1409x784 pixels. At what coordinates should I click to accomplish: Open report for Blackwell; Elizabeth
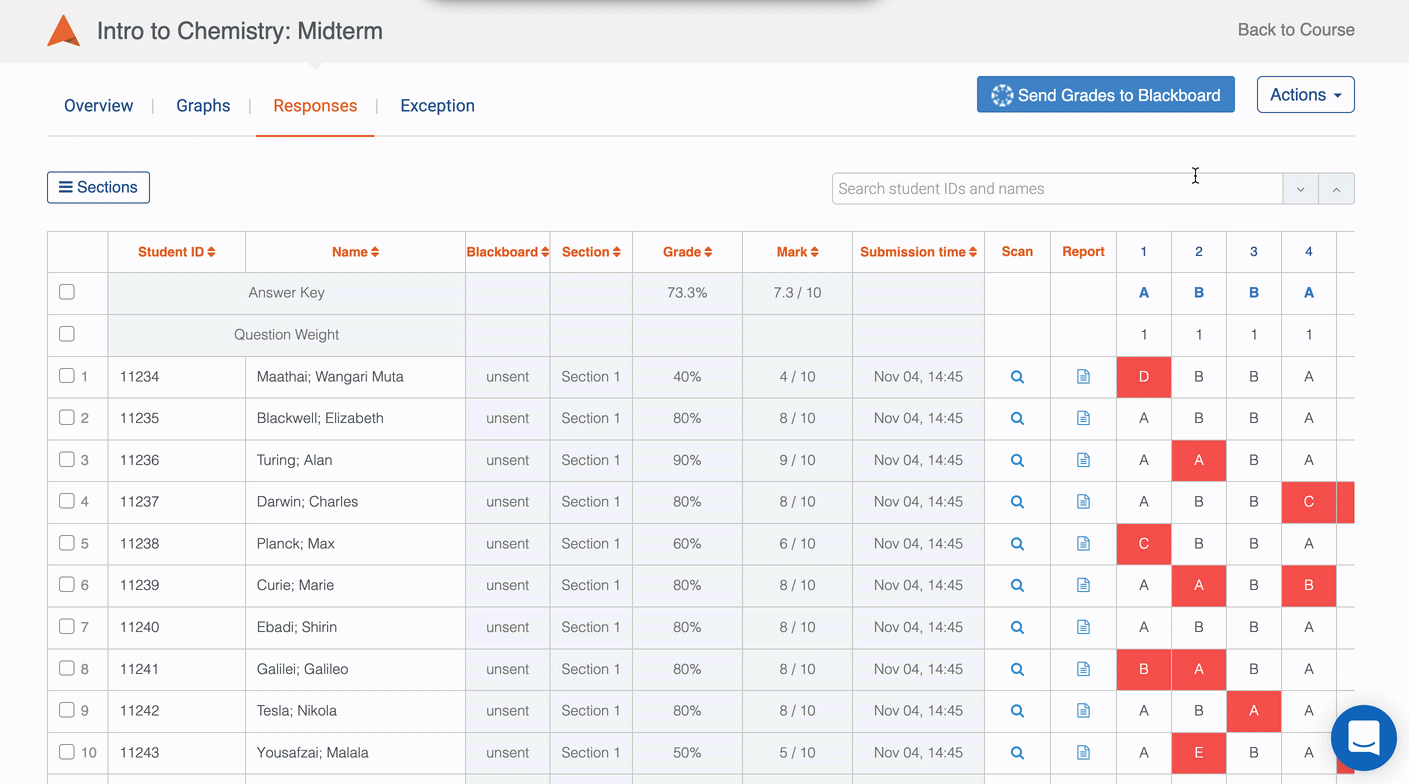(x=1083, y=419)
